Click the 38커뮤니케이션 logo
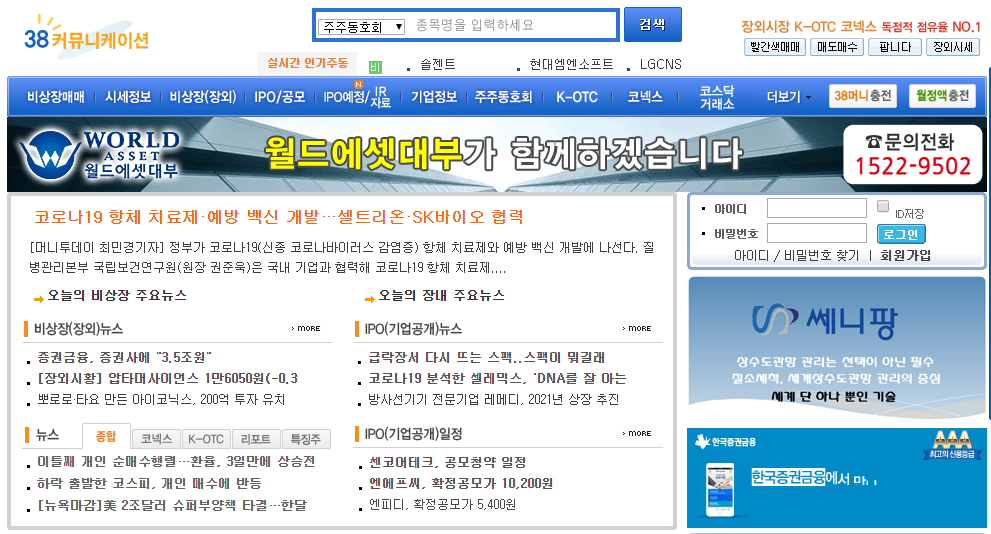Screen dimensions: 991x534 (86, 38)
